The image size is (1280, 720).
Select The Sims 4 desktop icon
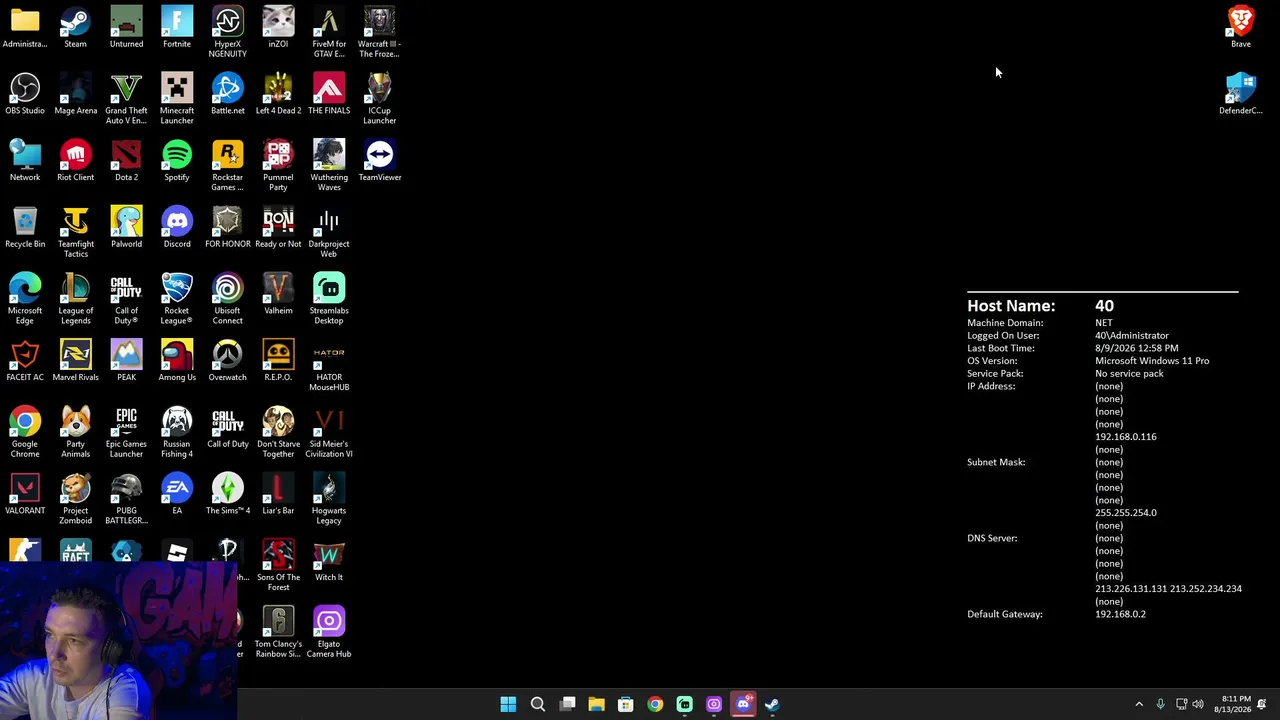tap(228, 494)
